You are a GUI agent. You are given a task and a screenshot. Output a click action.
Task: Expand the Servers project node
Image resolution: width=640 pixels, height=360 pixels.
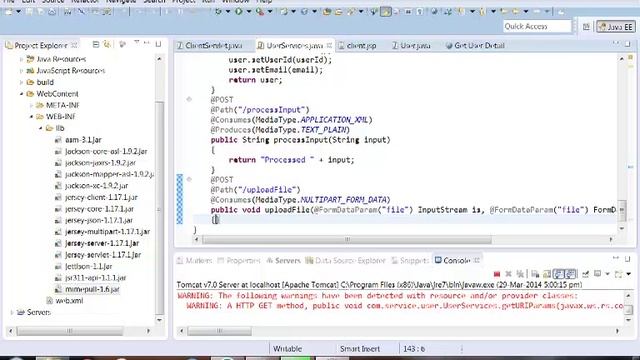pos(11,312)
